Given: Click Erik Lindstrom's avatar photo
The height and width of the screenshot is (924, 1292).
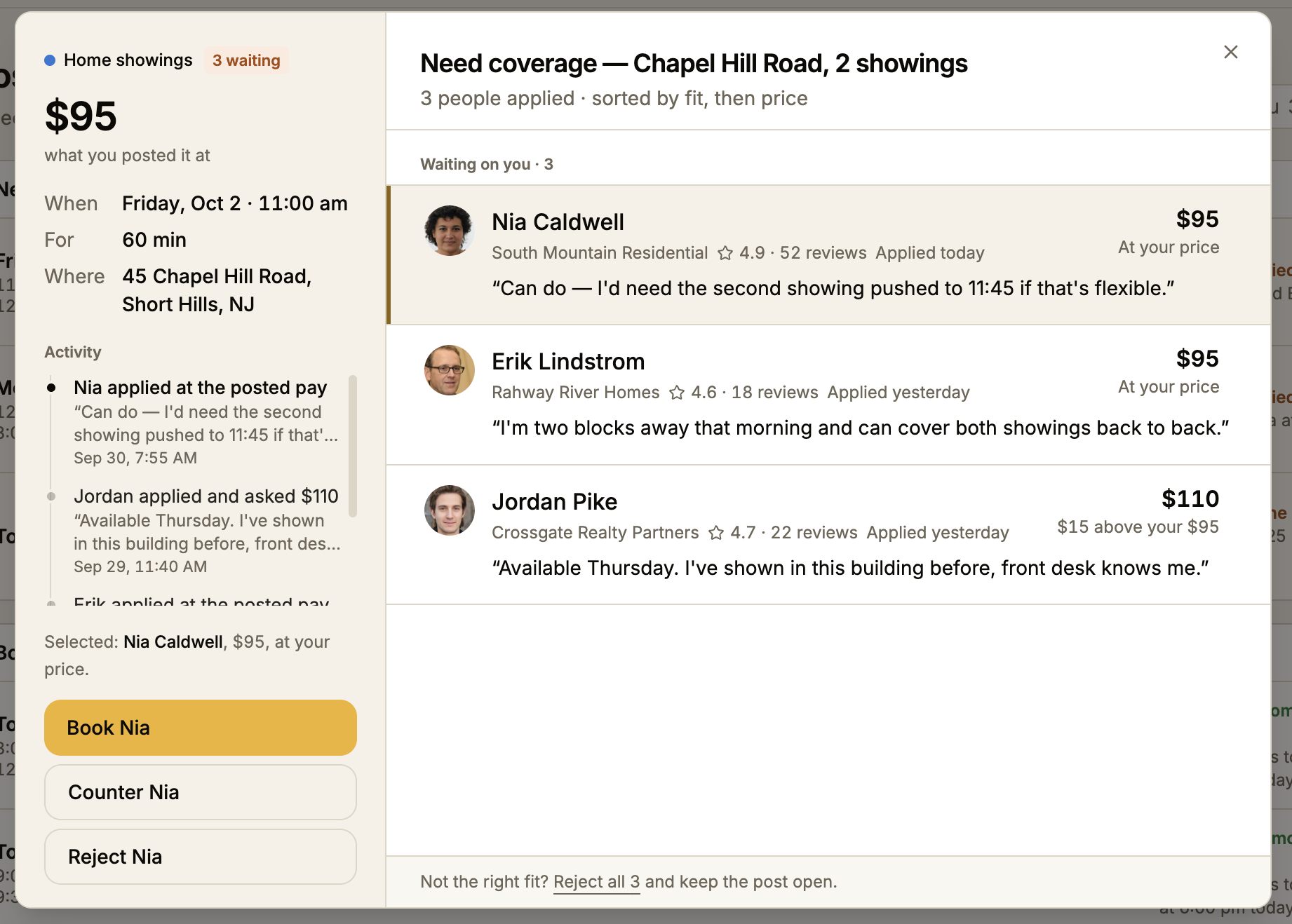Looking at the screenshot, I should click(450, 370).
